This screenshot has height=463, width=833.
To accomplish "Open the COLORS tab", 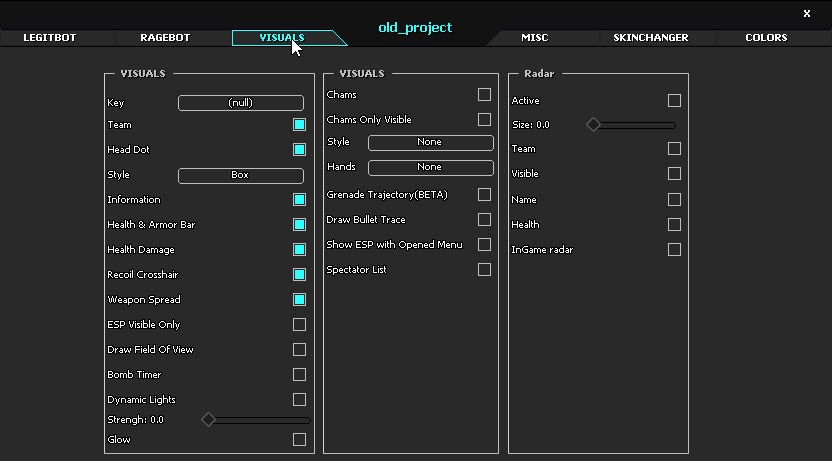I will [766, 38].
